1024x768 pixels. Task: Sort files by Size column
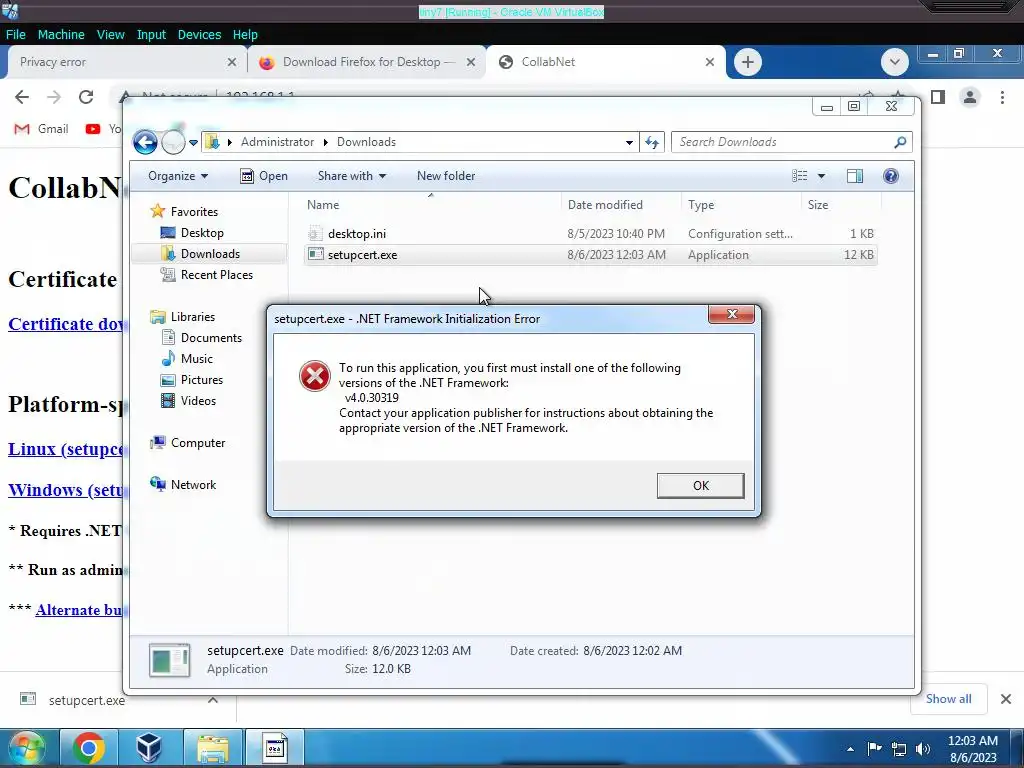(841, 204)
